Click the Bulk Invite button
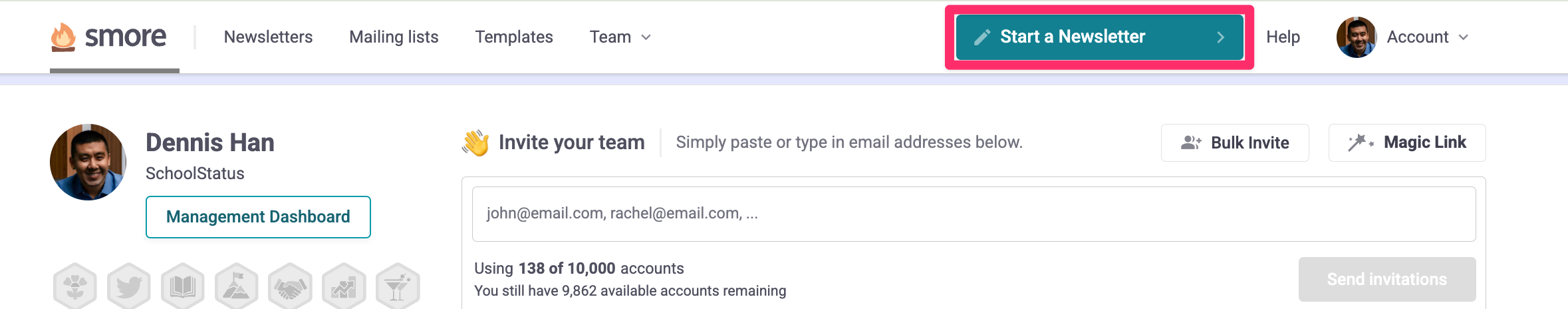The image size is (1568, 309). 1235,143
